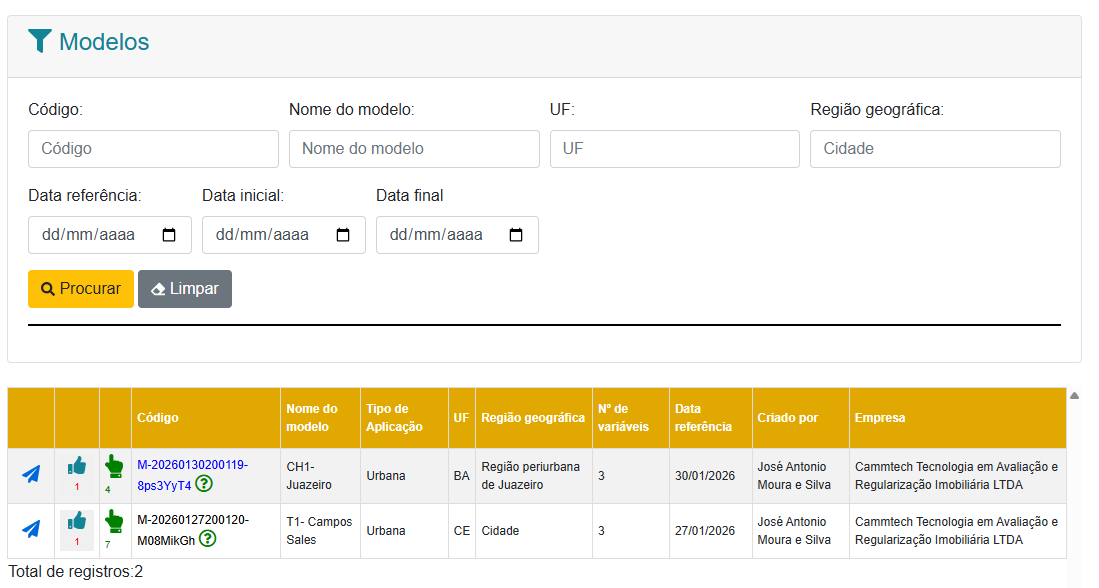Image resolution: width=1099 pixels, height=588 pixels.
Task: Focus the Código input field
Action: tap(153, 149)
